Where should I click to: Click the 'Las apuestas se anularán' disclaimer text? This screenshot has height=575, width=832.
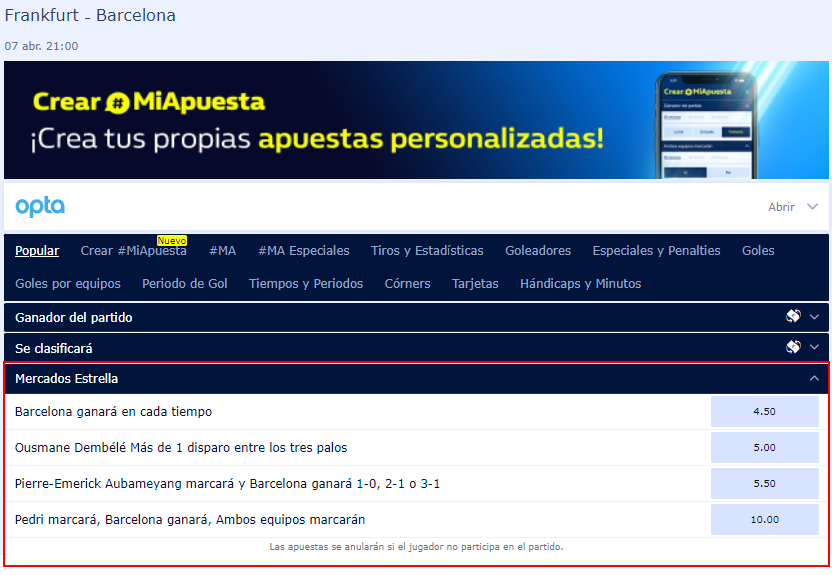(x=416, y=546)
